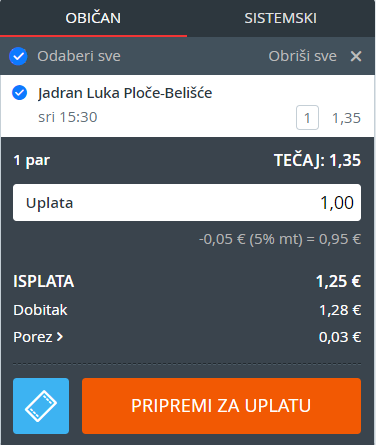376x445 pixels.
Task: Toggle the Odaberi sve checkbox
Action: [x=18, y=56]
